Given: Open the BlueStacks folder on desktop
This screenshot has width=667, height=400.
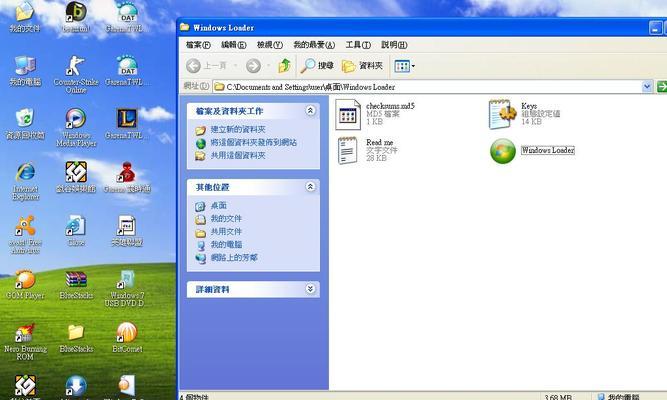Looking at the screenshot, I should pos(76,338).
